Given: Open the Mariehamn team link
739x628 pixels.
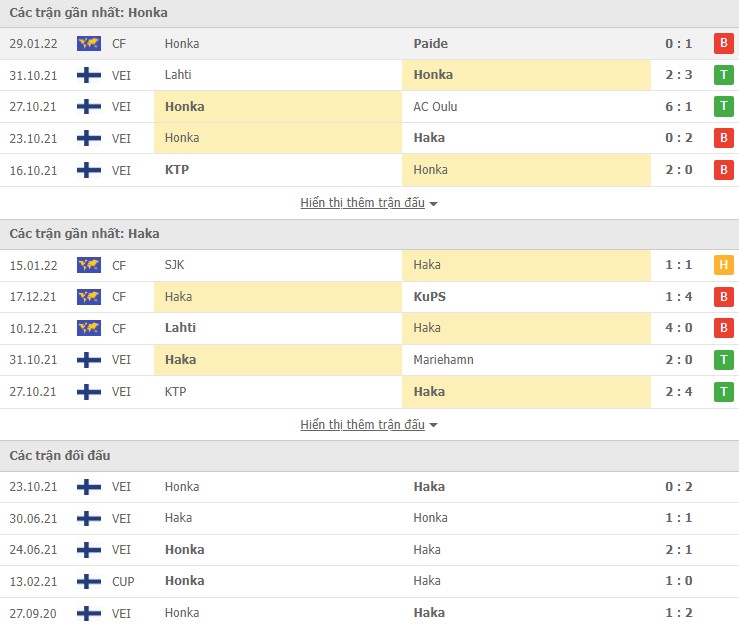Looking at the screenshot, I should (x=441, y=360).
